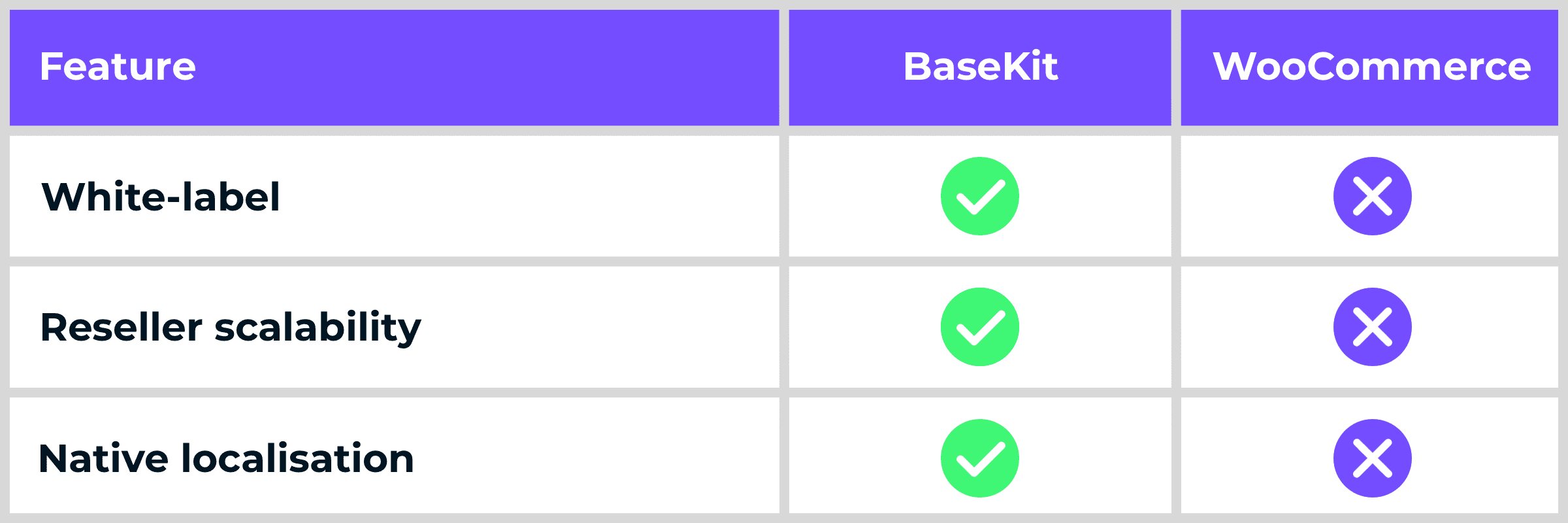Click the White-label feature label
1568x523 pixels.
pos(161,197)
